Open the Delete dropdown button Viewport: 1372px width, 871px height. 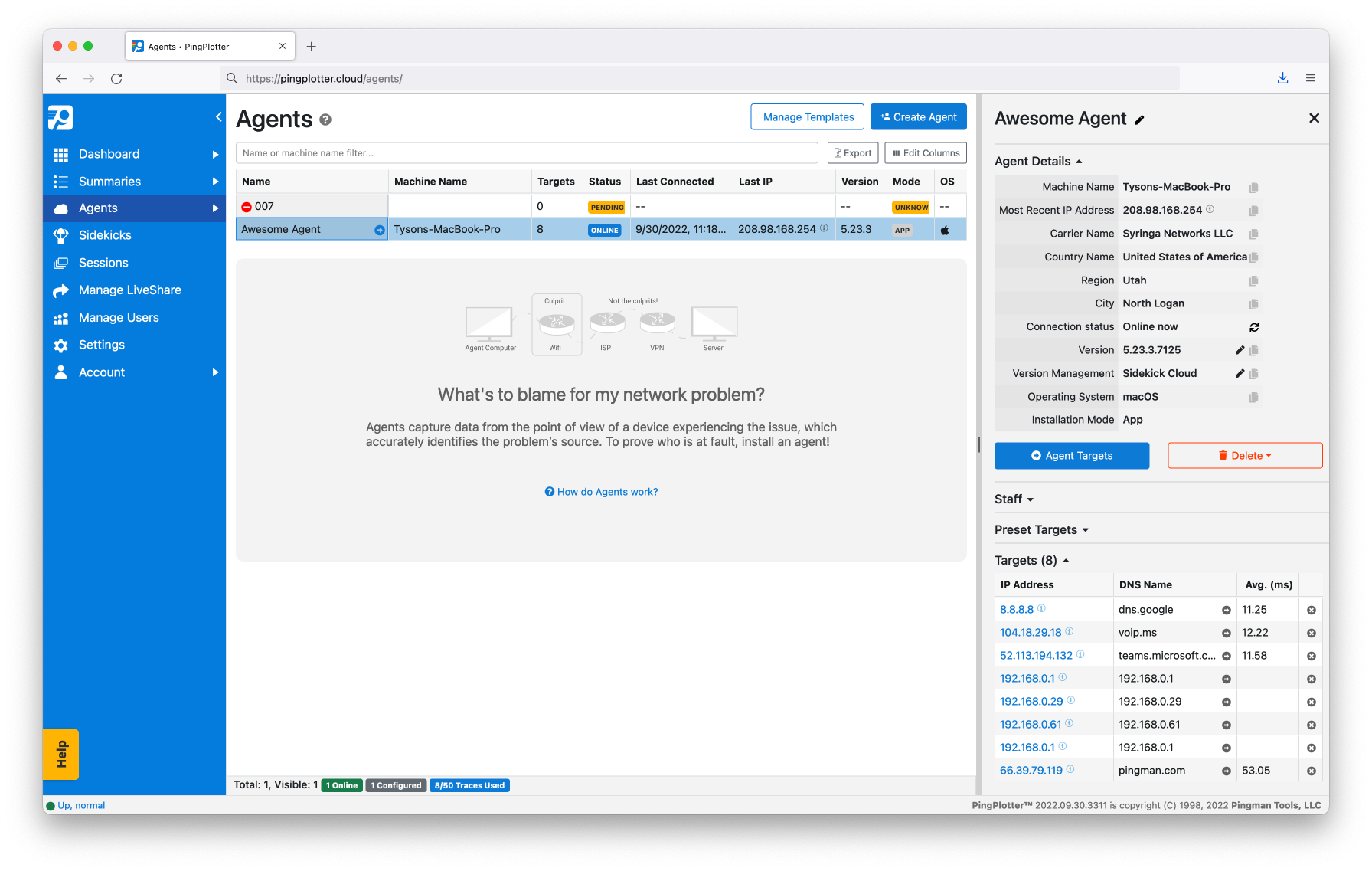[1245, 456]
